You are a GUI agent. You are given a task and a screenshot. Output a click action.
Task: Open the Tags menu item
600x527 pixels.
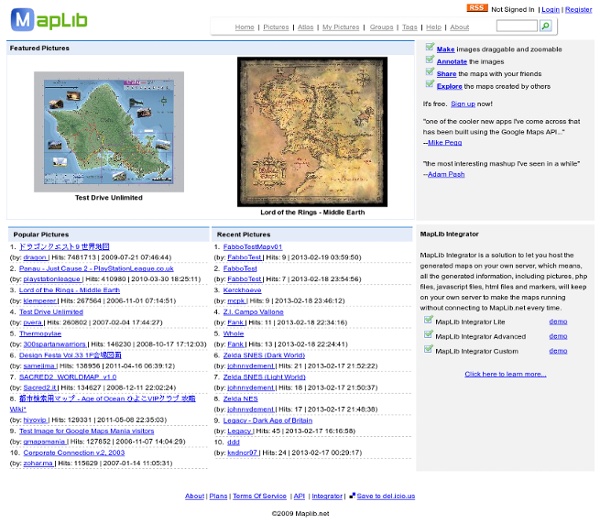(x=409, y=27)
